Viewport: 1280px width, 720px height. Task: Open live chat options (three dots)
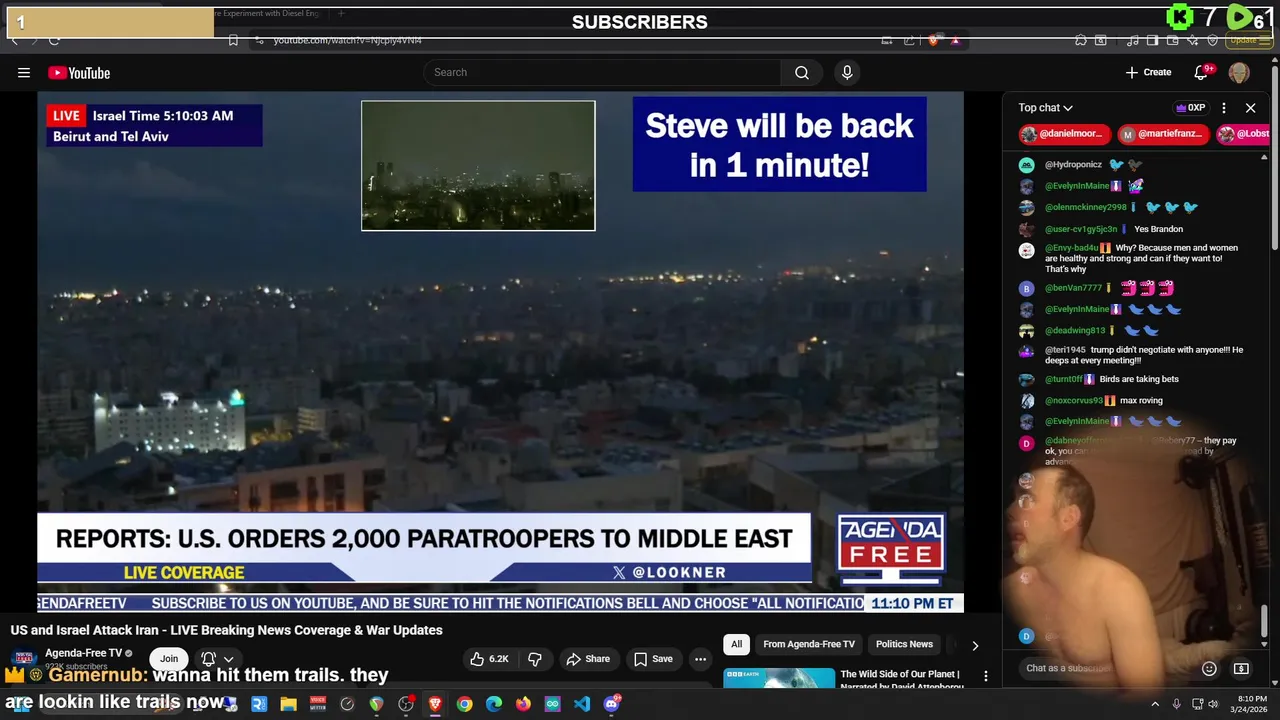pos(1224,108)
